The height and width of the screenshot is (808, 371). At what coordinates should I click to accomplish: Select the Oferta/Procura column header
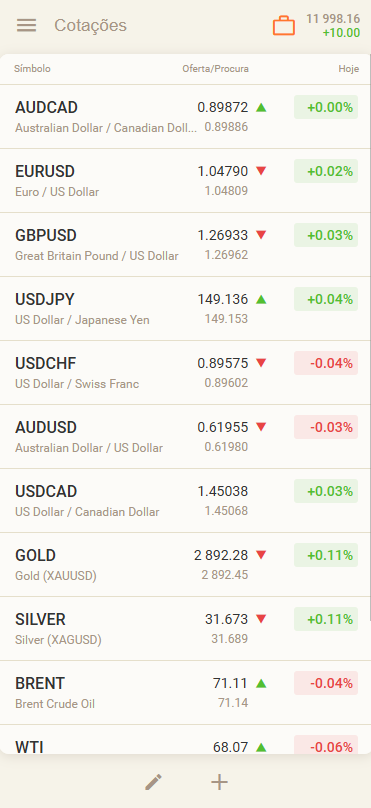[215, 69]
